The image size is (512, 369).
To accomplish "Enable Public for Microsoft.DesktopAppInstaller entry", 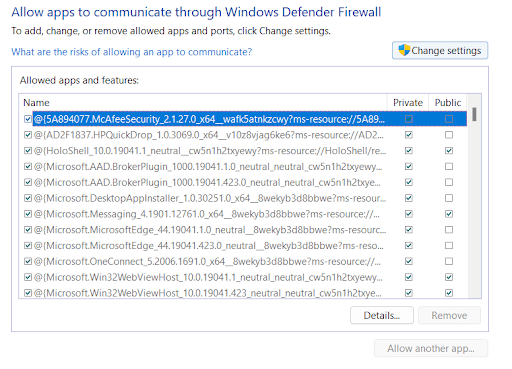I will tap(449, 198).
